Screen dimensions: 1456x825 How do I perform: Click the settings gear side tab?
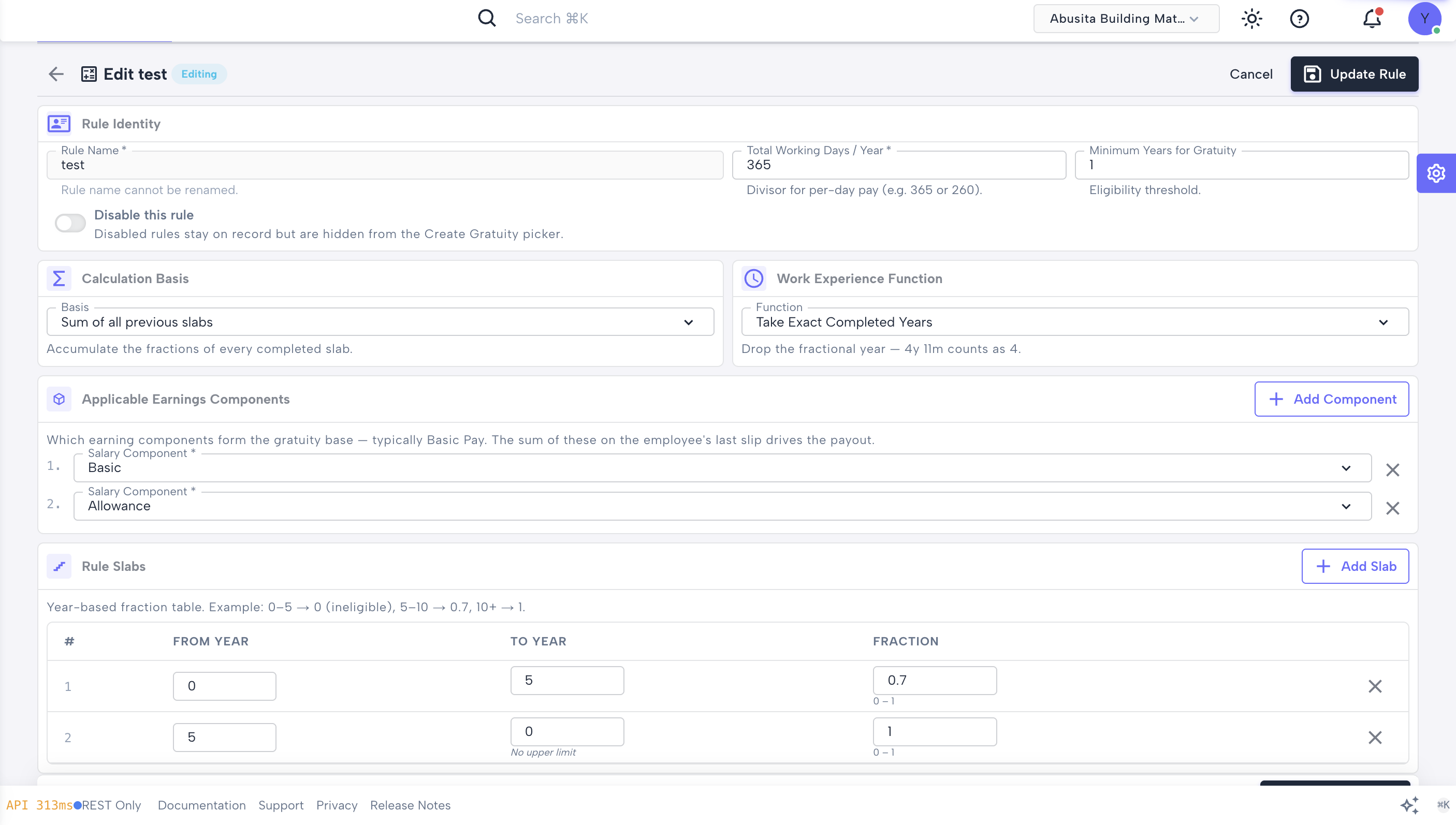tap(1436, 173)
